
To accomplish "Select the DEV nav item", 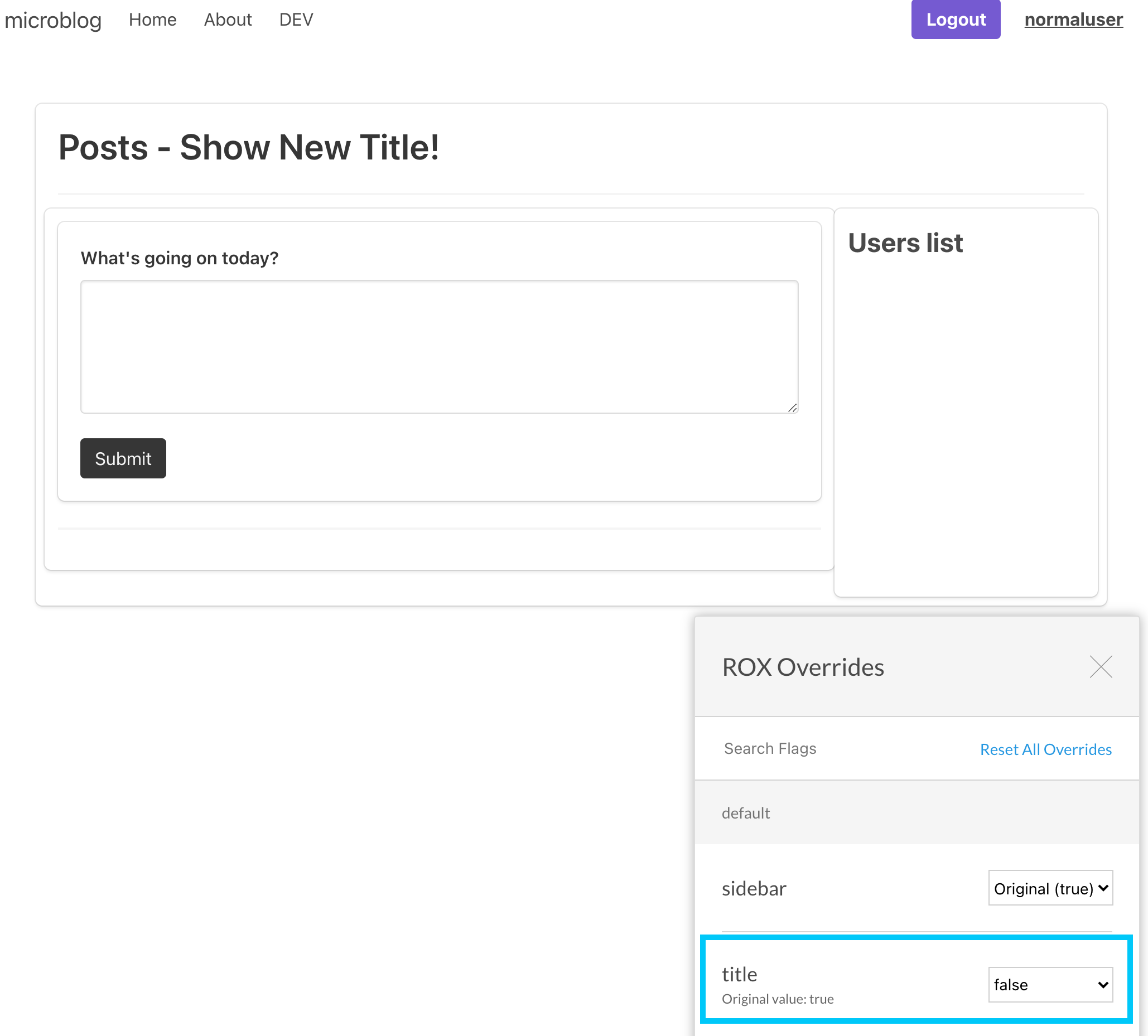I will [x=296, y=20].
